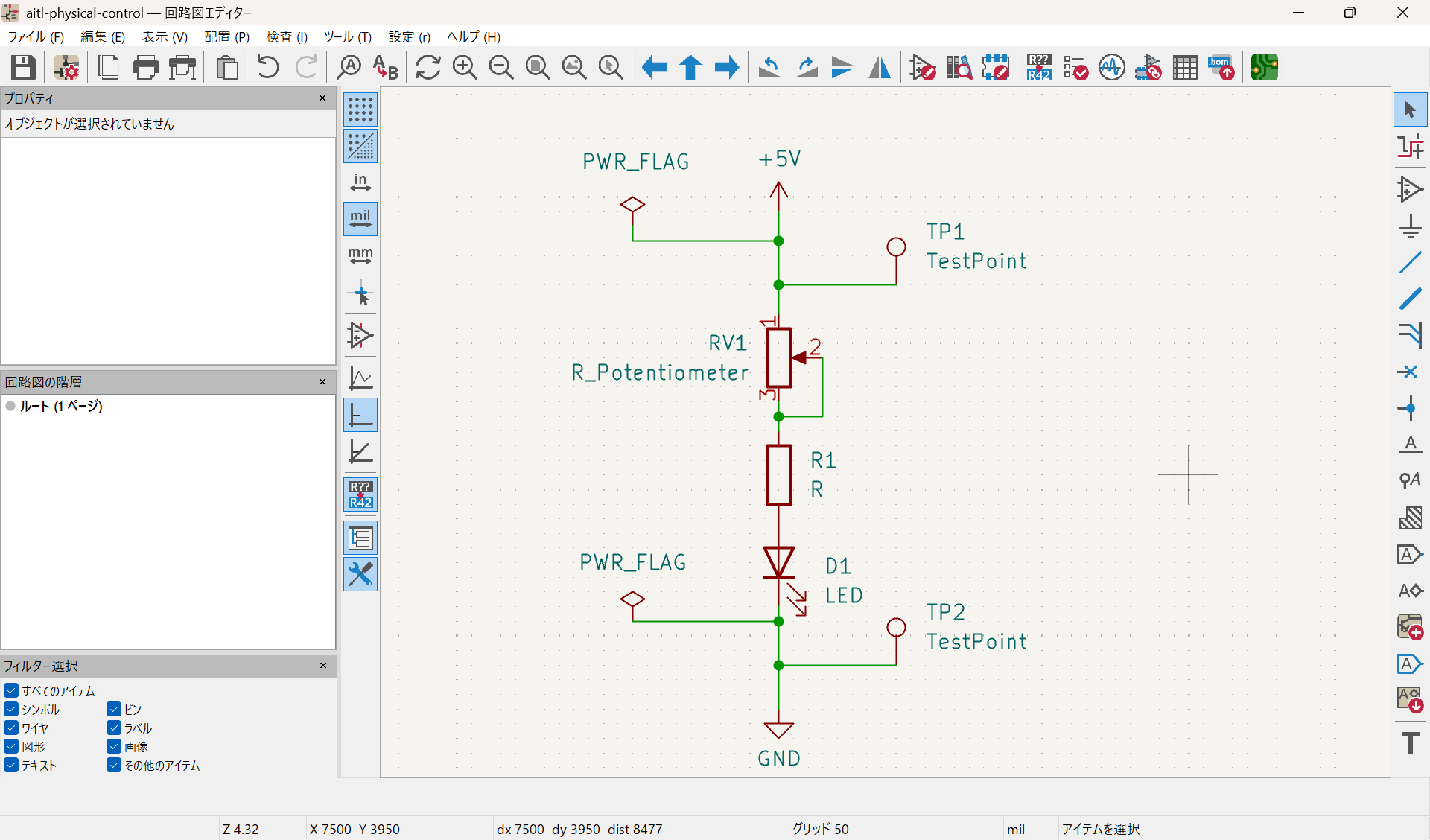Open the circuit simulator
This screenshot has width=1430, height=840.
1110,67
